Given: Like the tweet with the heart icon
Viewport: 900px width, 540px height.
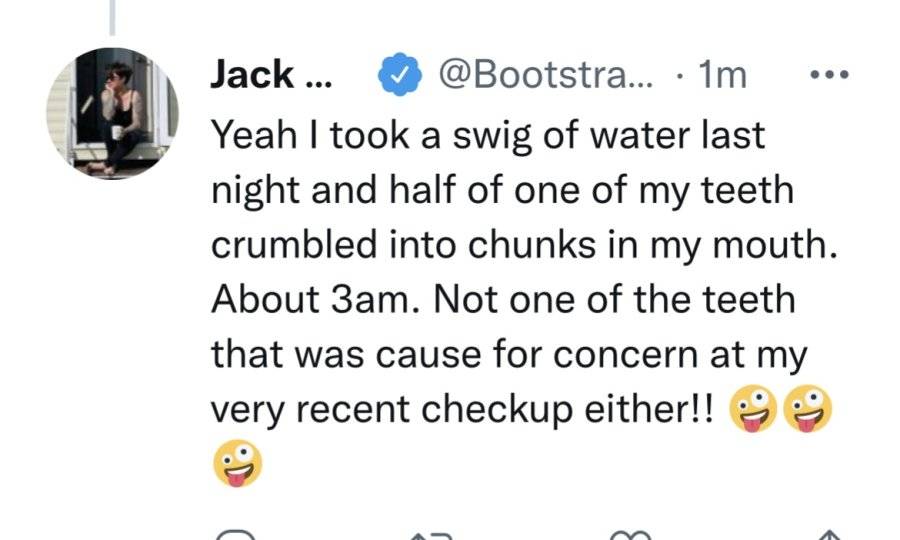Looking at the screenshot, I should pos(630,536).
